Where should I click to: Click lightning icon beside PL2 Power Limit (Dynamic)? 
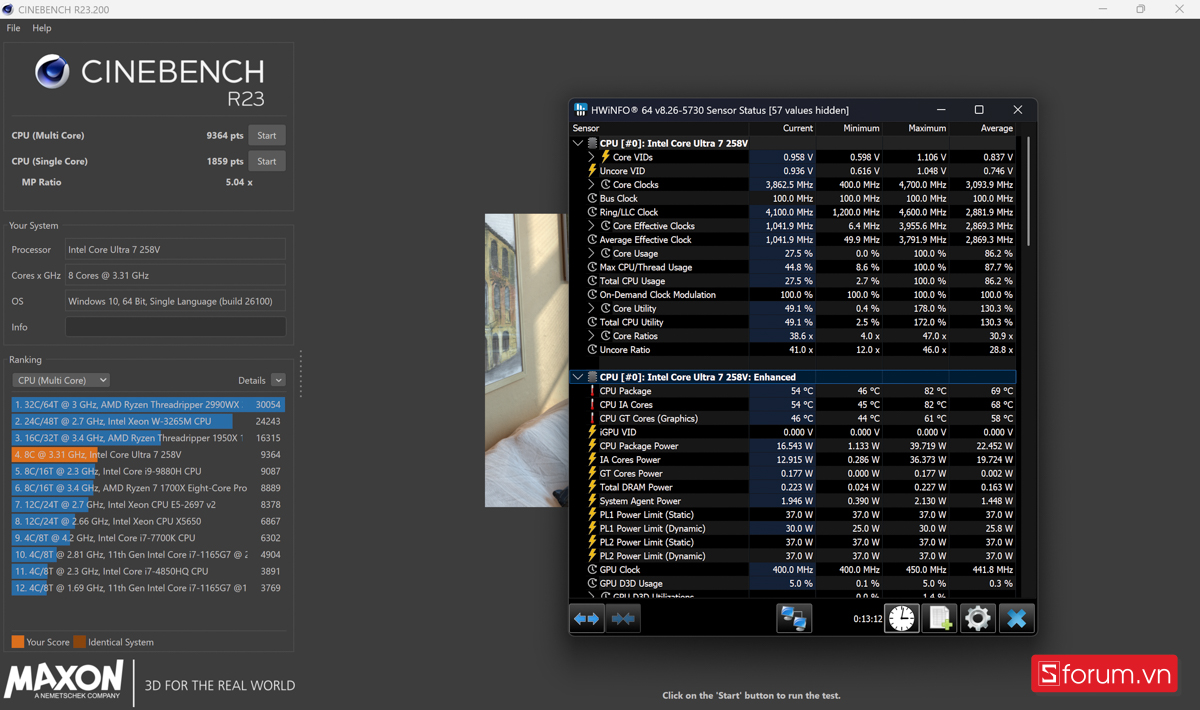(592, 556)
